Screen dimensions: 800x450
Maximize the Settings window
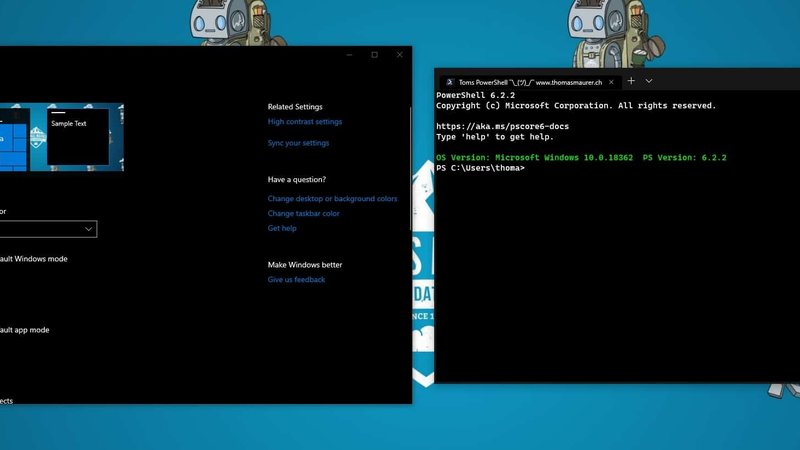pos(374,55)
